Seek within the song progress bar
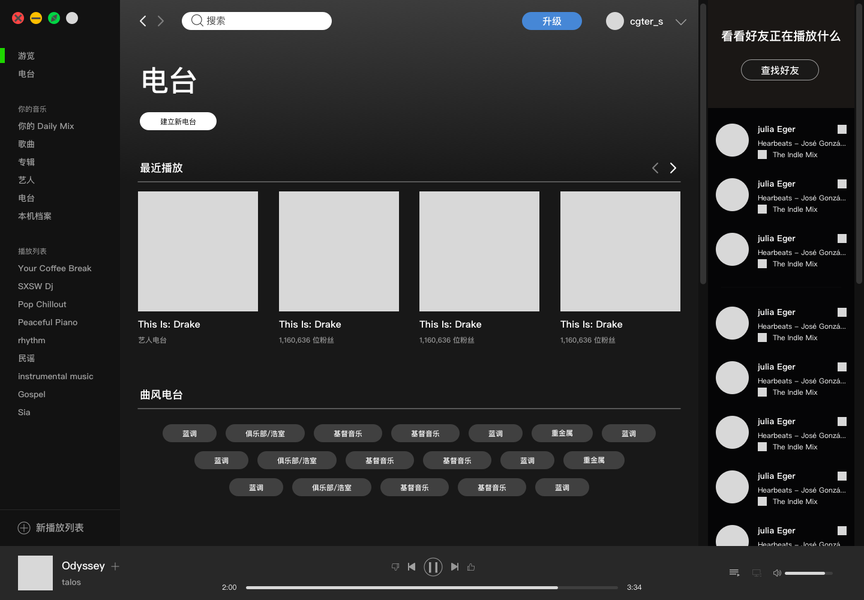The height and width of the screenshot is (600, 864). (x=431, y=587)
